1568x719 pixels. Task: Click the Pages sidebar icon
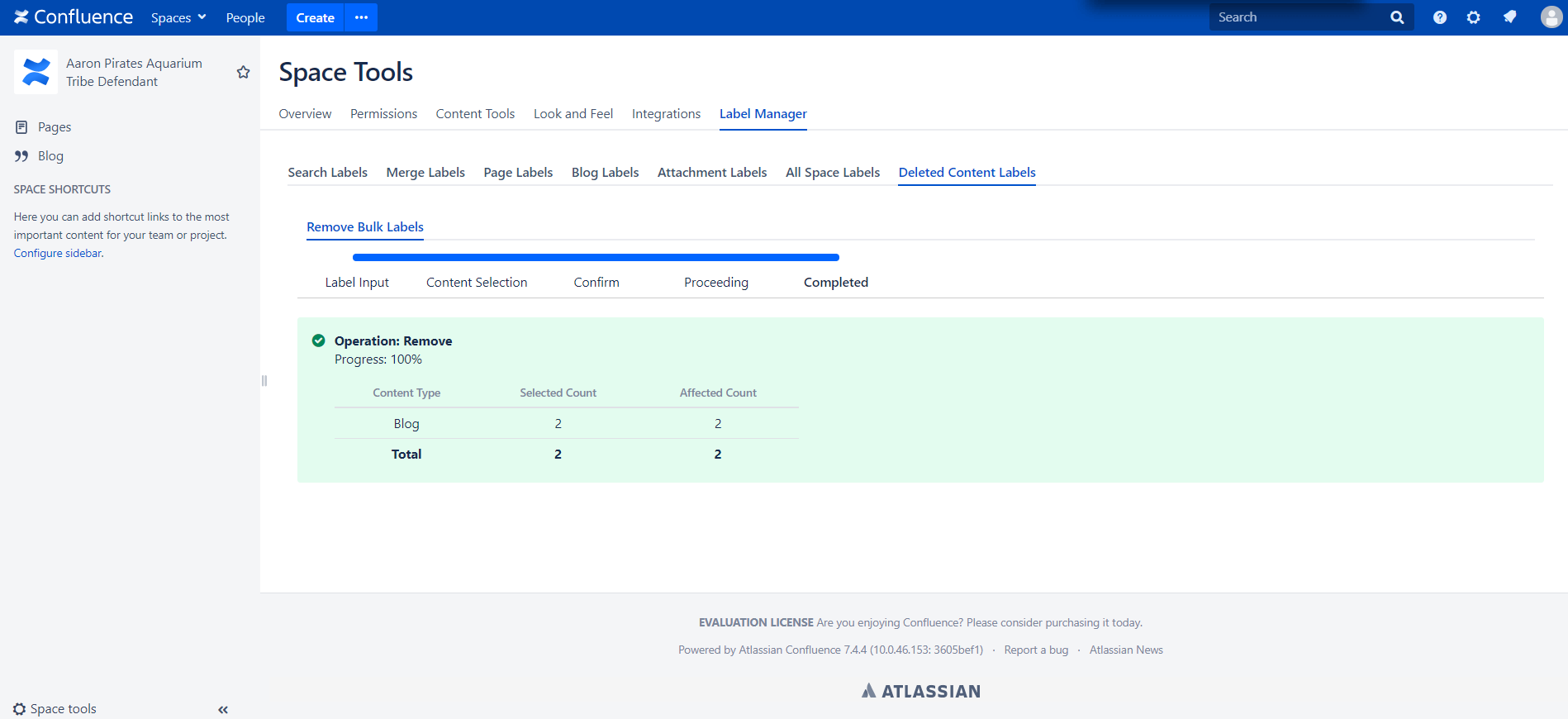point(21,127)
